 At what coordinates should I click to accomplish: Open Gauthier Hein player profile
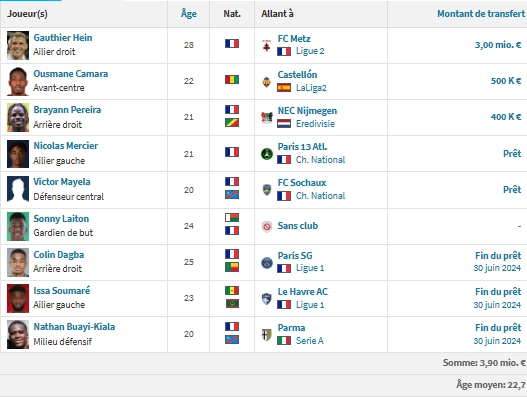click(63, 38)
